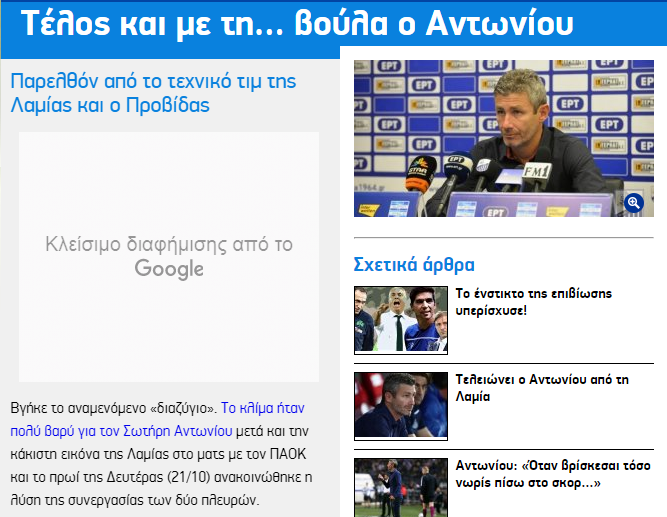
Task: Open thumbnail for 'Όταν βρίσκεσαι τόσο νωρίς' article
Action: coord(401,488)
